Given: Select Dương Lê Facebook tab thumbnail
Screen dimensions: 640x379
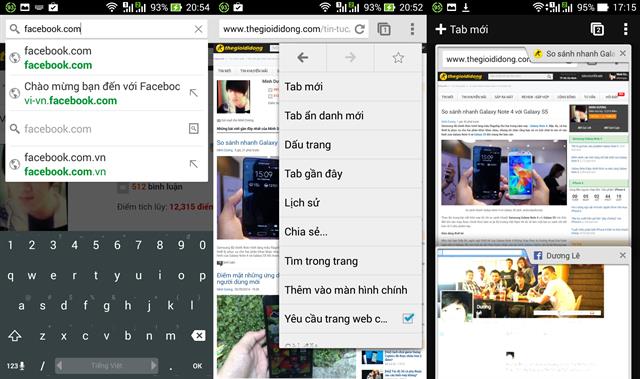Looking at the screenshot, I should 534,314.
